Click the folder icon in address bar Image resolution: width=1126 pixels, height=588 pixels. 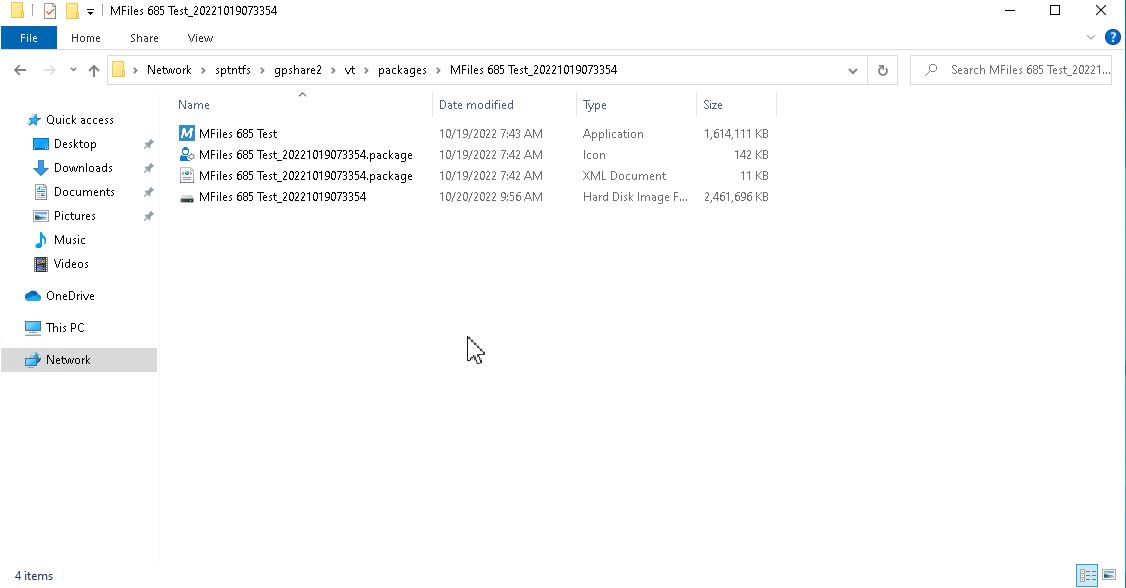[118, 70]
